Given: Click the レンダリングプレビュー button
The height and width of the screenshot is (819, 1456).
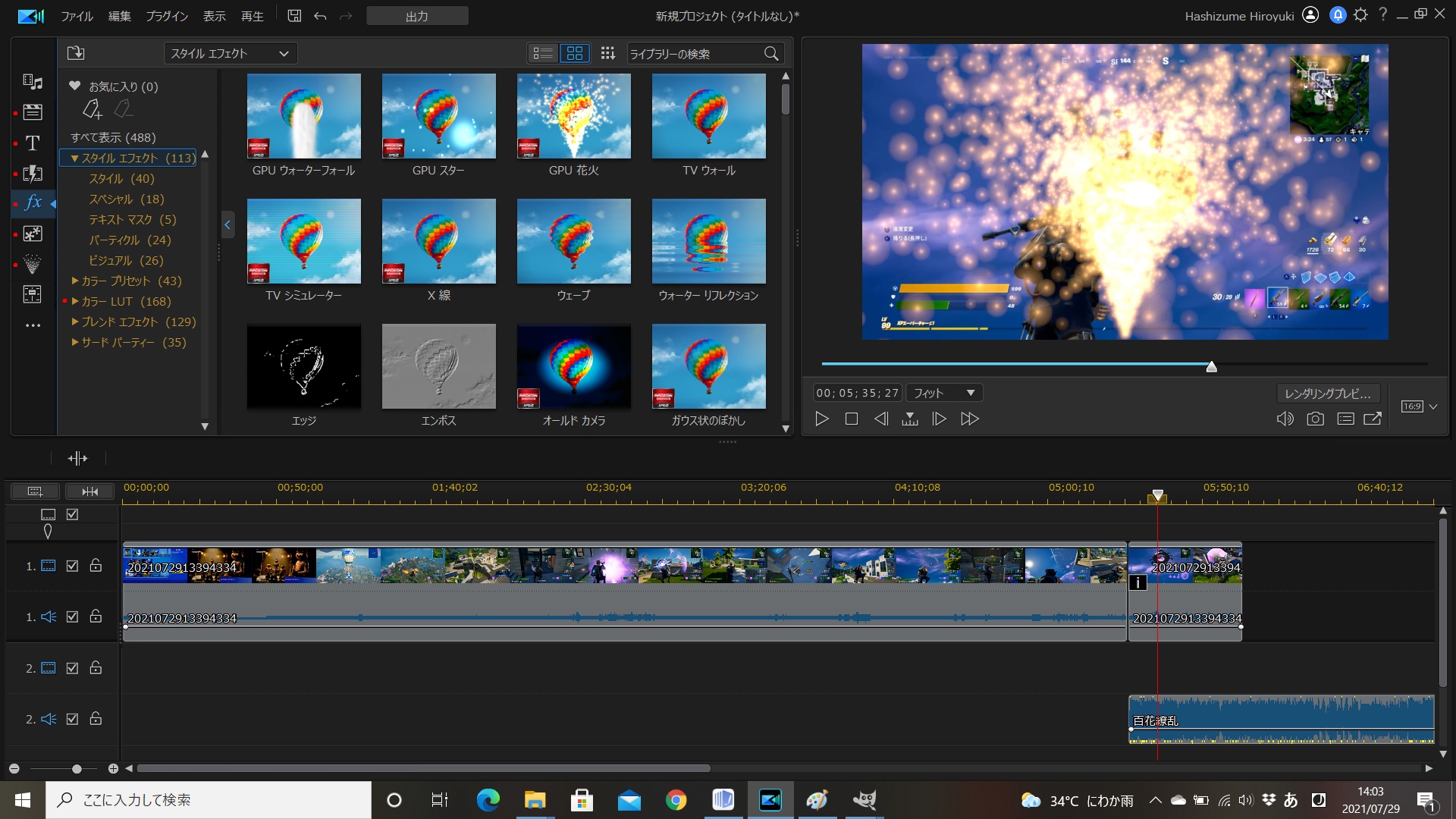Looking at the screenshot, I should click(x=1327, y=393).
